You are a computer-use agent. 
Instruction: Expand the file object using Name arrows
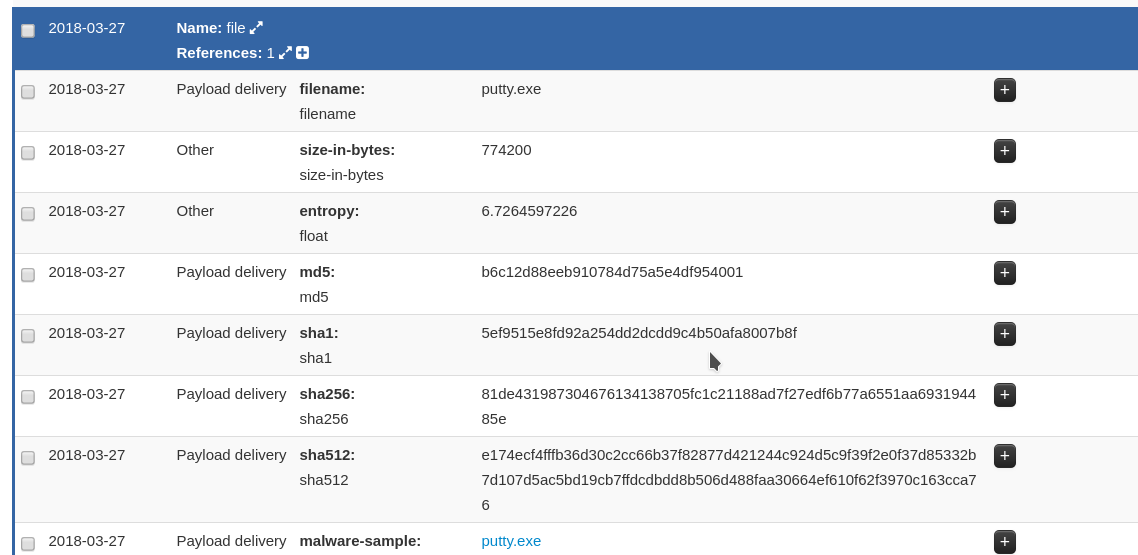pyautogui.click(x=256, y=28)
